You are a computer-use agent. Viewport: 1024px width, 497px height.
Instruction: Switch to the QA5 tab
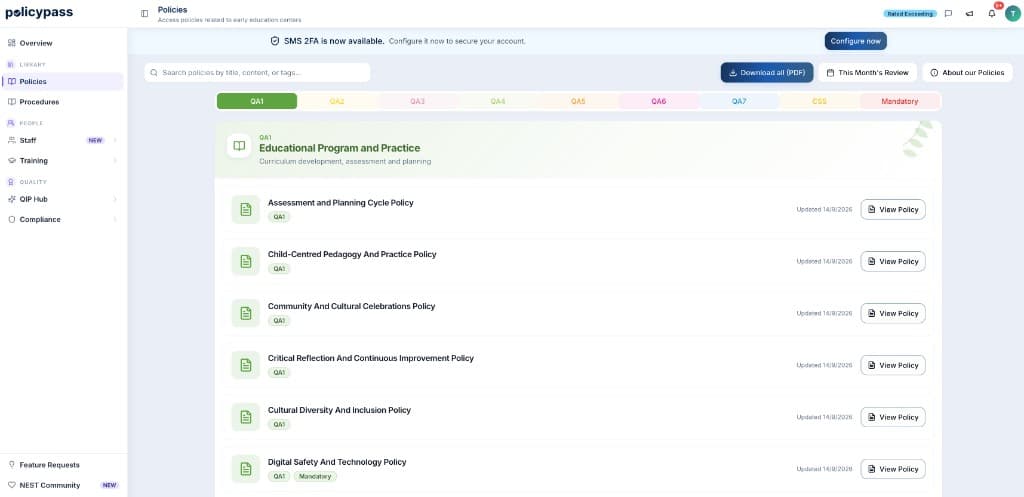click(578, 101)
